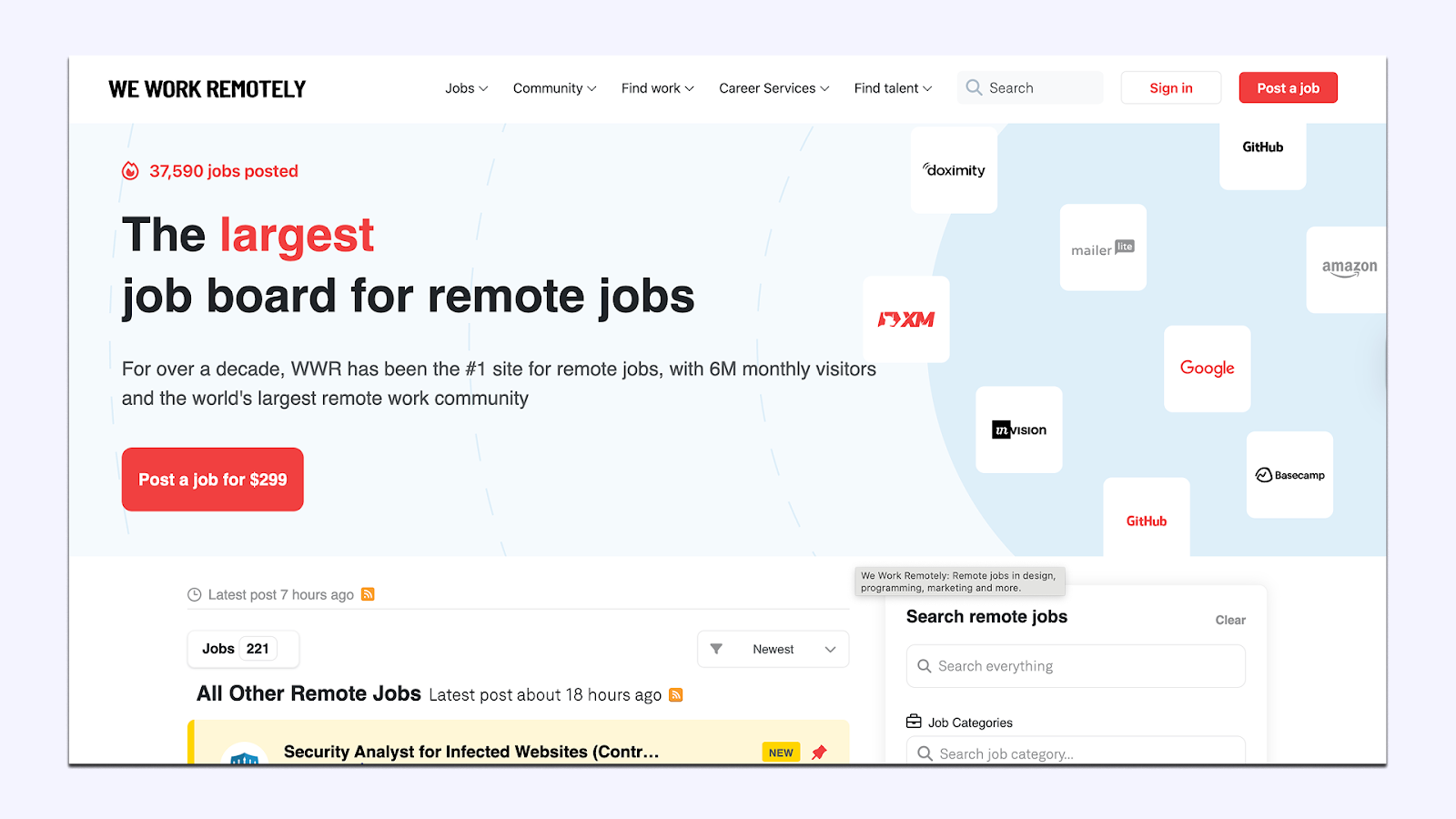The height and width of the screenshot is (819, 1456).
Task: Click the 37,590 jobs posted text
Action: click(x=224, y=171)
